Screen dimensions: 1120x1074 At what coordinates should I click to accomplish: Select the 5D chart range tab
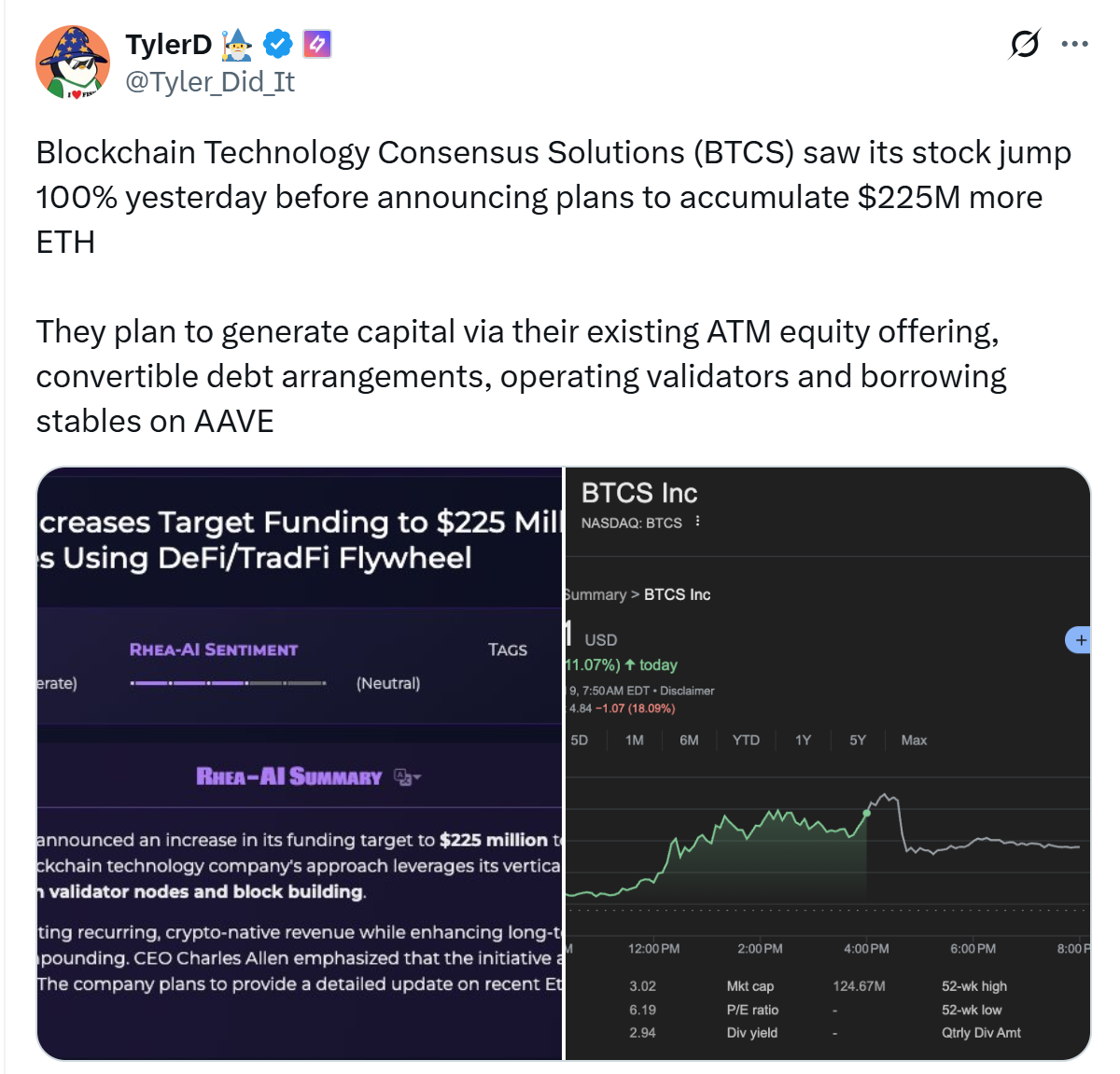(x=580, y=740)
